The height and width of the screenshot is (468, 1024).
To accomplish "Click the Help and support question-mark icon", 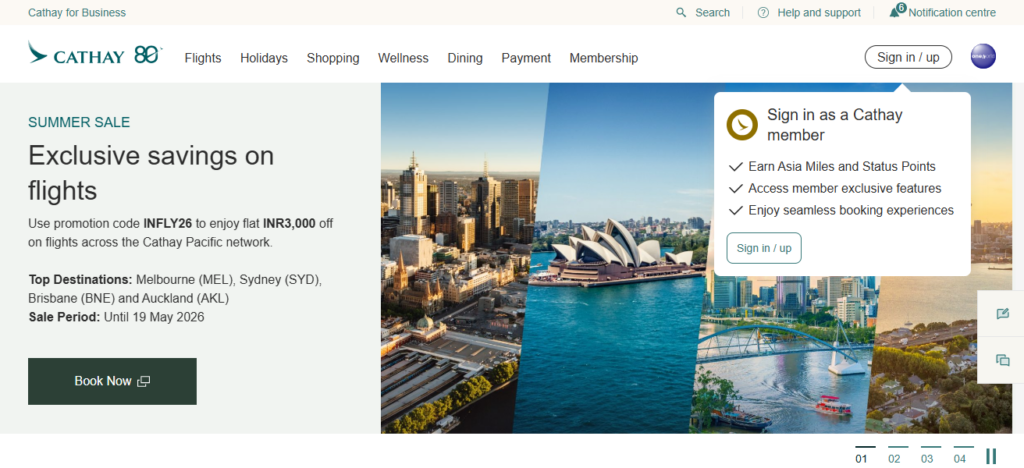I will click(x=763, y=12).
